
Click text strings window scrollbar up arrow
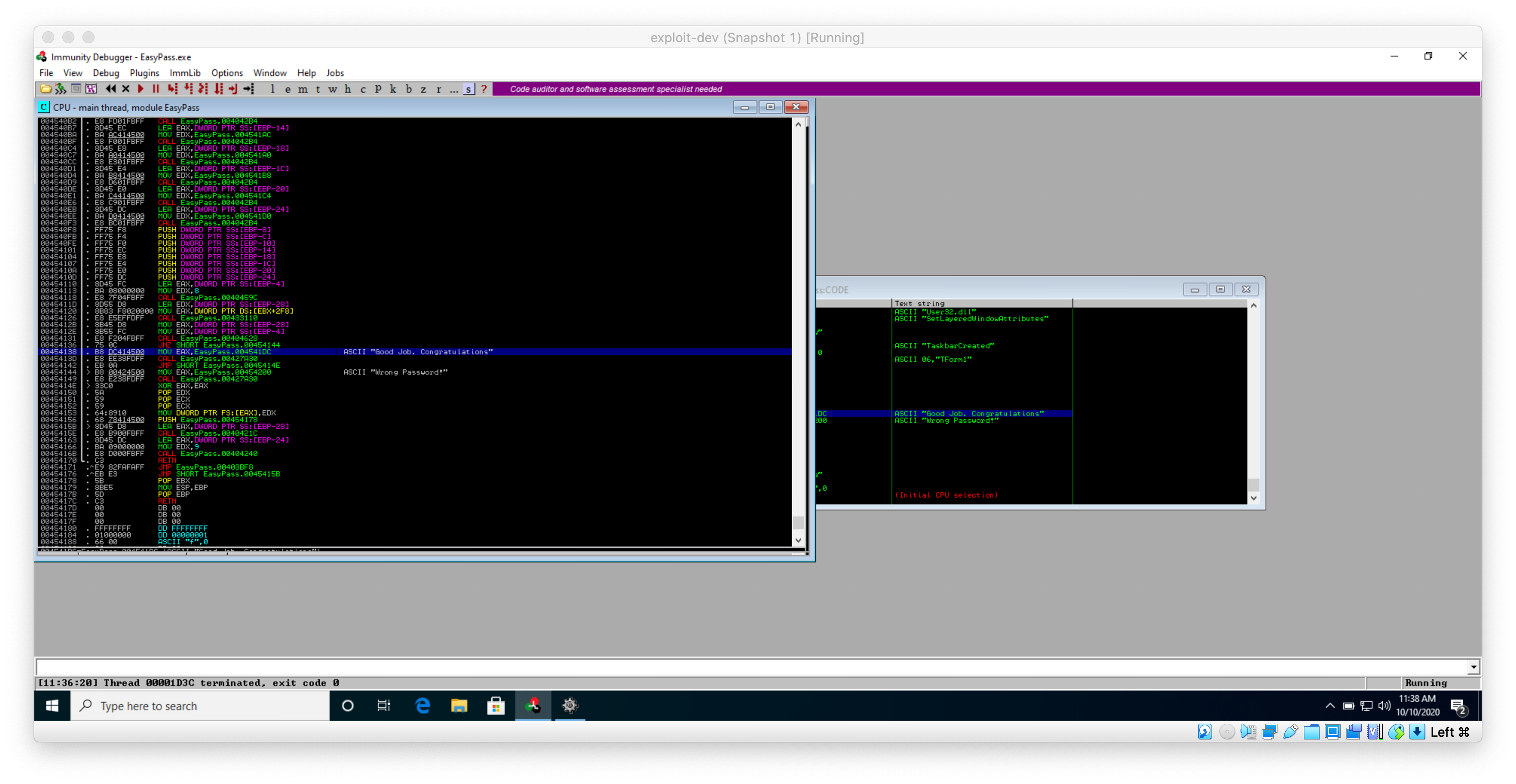tap(1254, 306)
